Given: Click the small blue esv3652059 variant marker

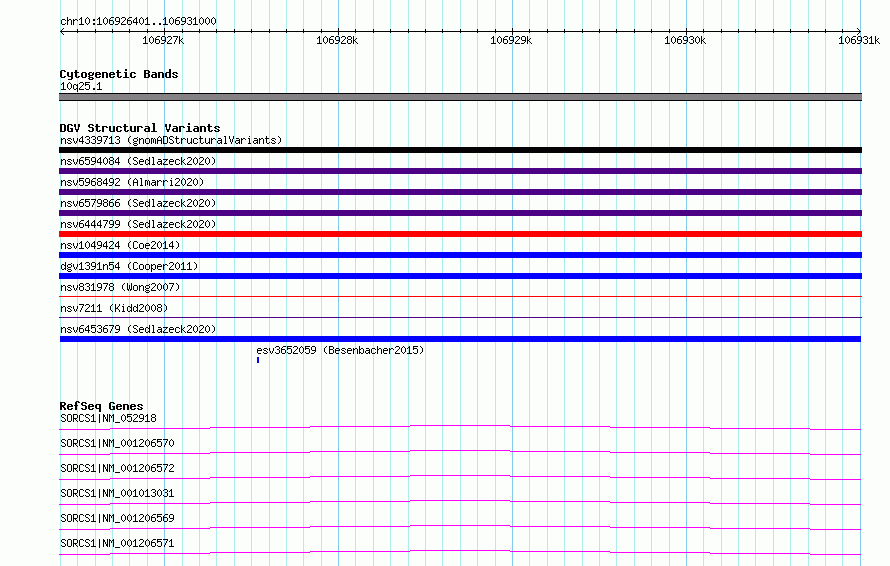Looking at the screenshot, I should click(258, 360).
